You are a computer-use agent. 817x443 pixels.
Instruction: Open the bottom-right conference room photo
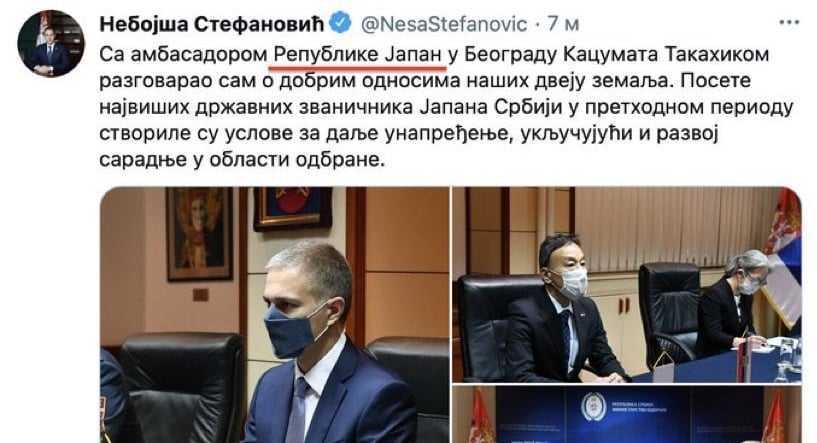click(x=626, y=415)
